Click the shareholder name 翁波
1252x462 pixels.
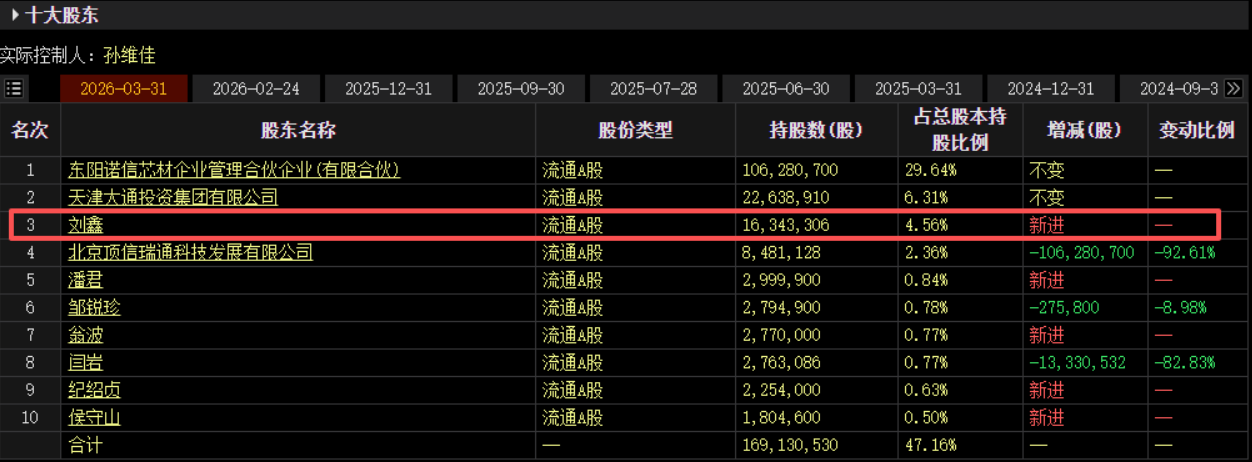(86, 335)
